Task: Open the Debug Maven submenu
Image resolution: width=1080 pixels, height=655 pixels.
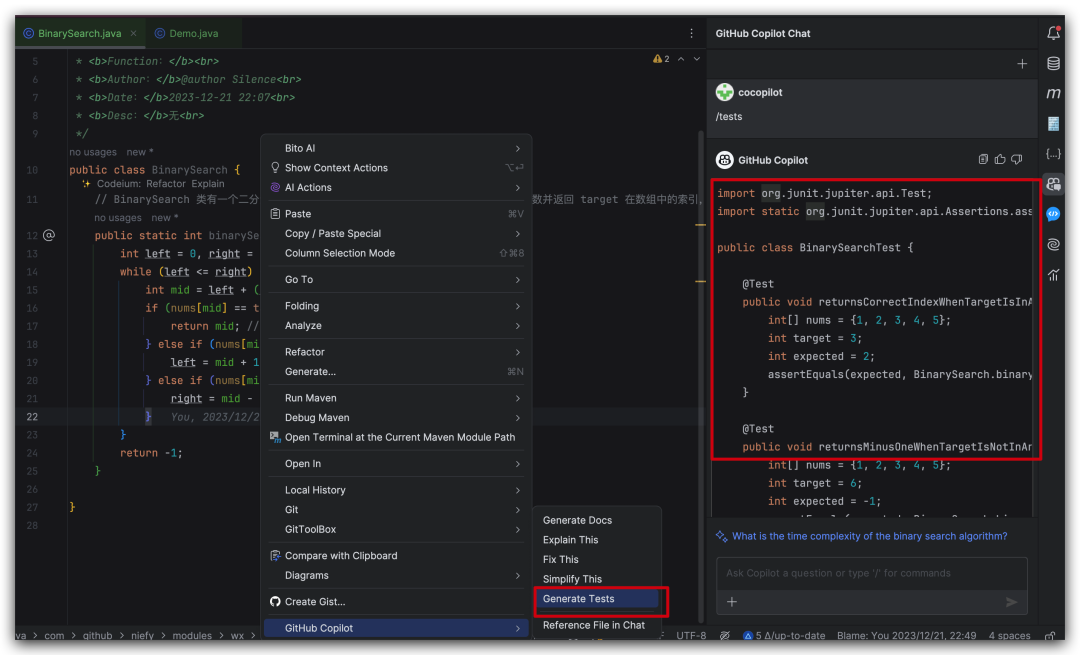Action: 397,418
